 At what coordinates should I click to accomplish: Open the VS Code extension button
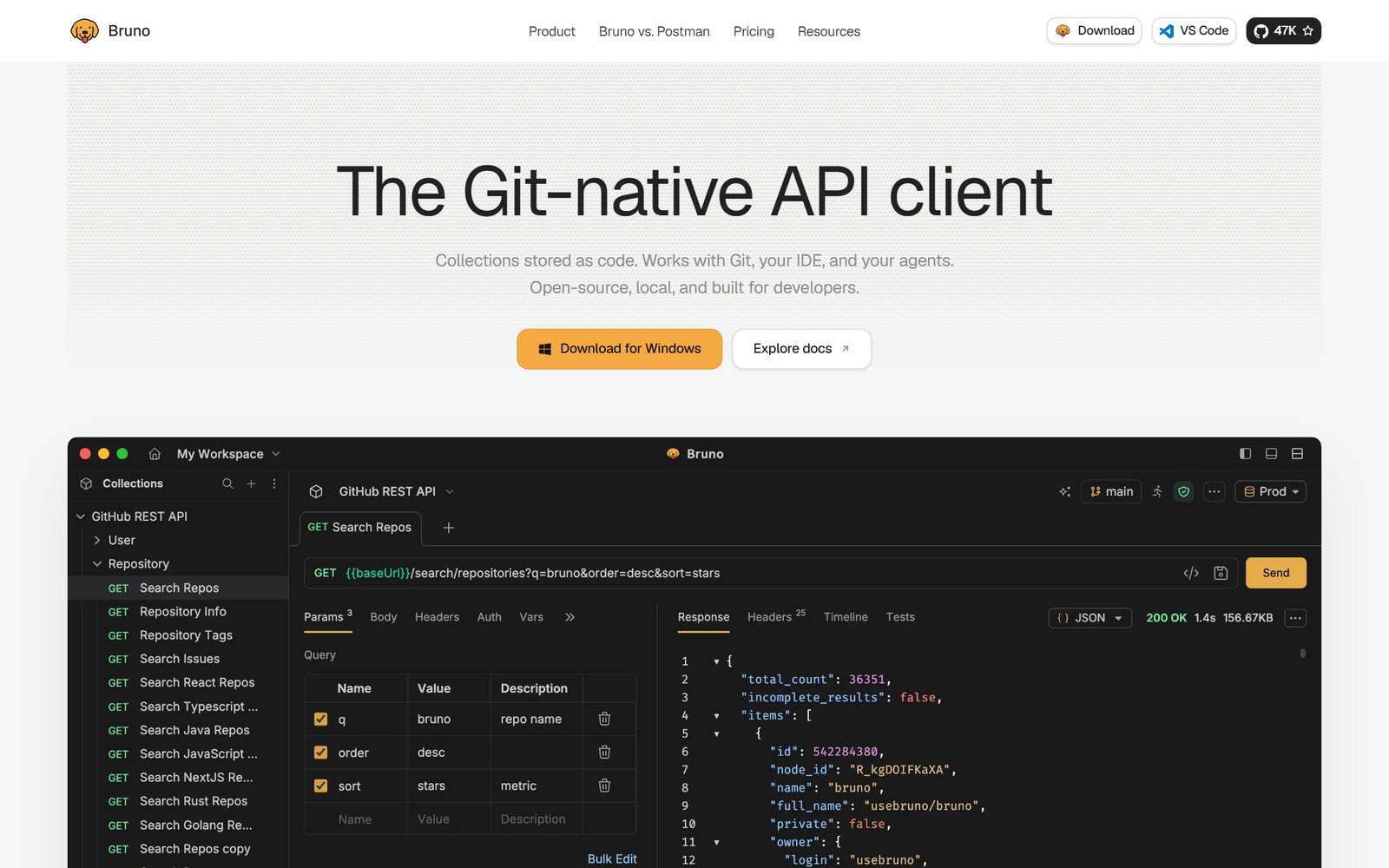[x=1194, y=31]
